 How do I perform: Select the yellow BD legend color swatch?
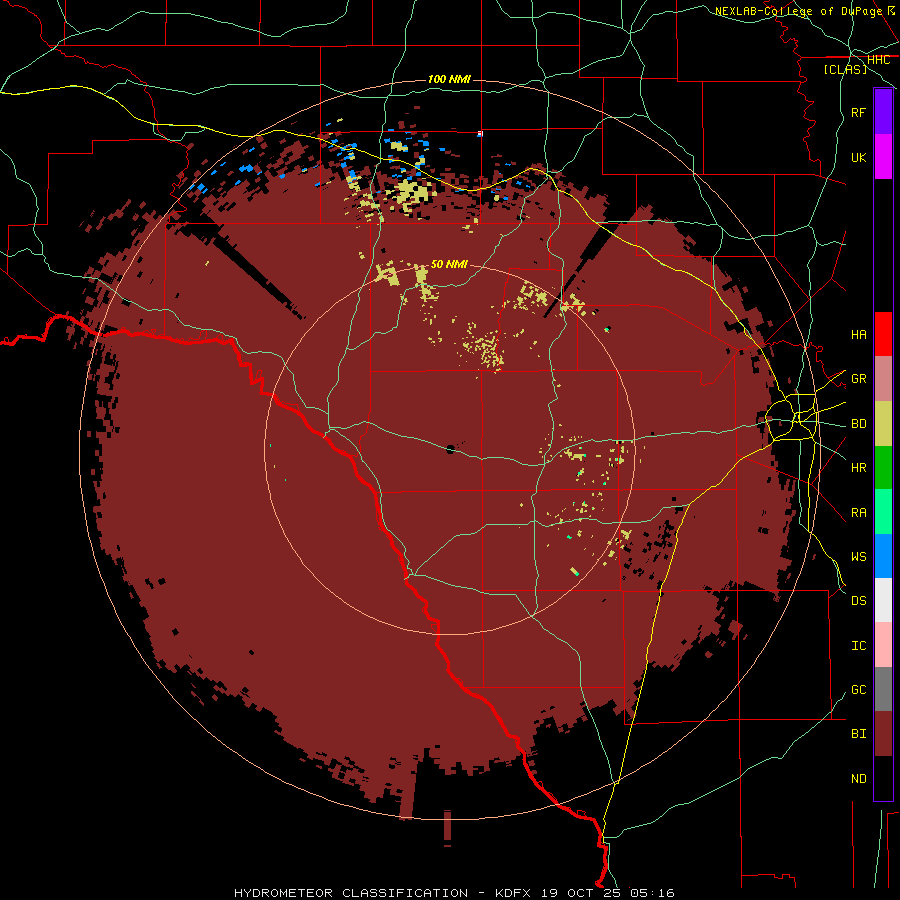883,424
